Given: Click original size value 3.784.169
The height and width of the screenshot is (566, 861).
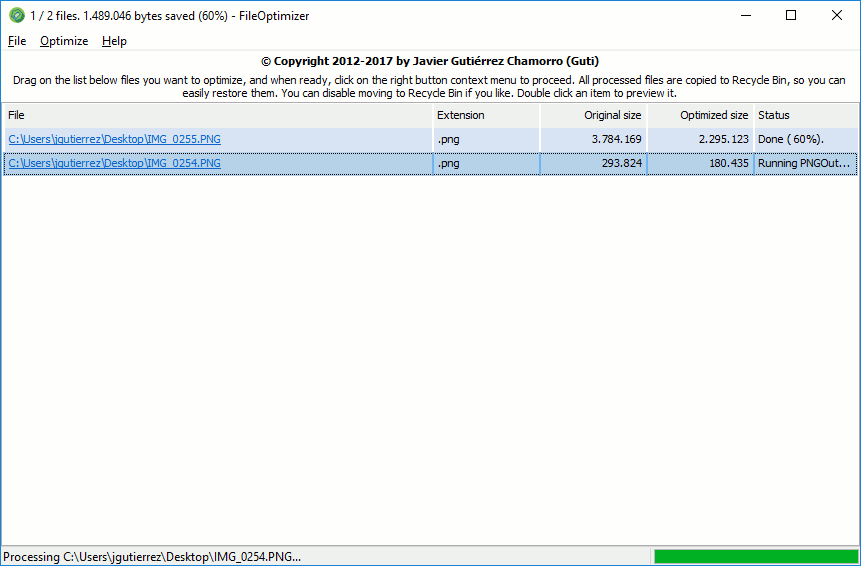Looking at the screenshot, I should point(616,139).
